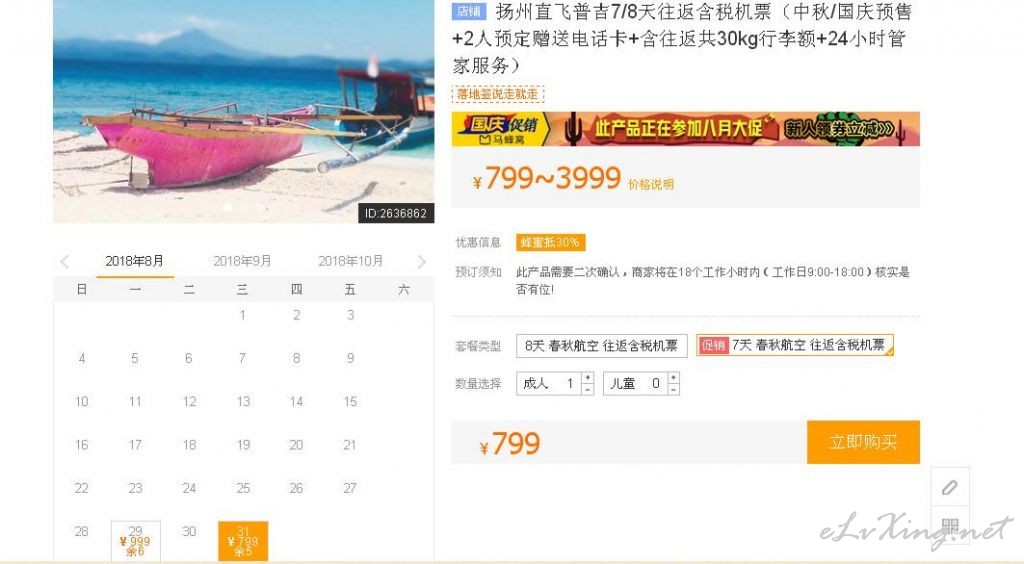Open feedback pencil icon on right sidebar
The image size is (1024, 564).
[950, 487]
